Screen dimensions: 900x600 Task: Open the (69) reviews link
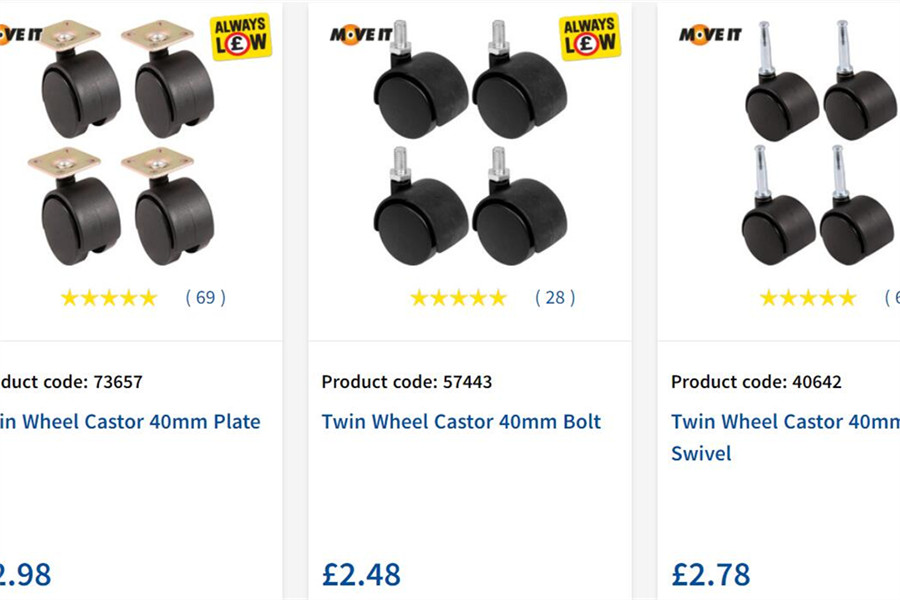(205, 297)
